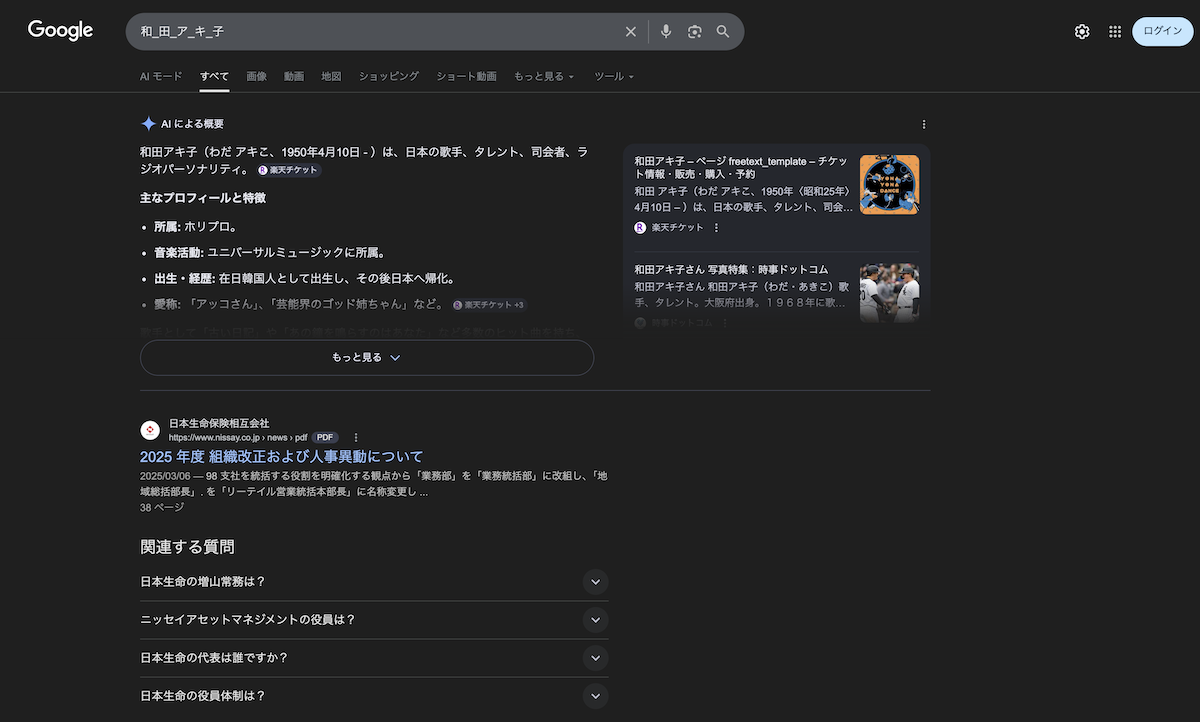Screen dimensions: 1200x722
Task: Open Google Lens image search
Action: pos(695,32)
